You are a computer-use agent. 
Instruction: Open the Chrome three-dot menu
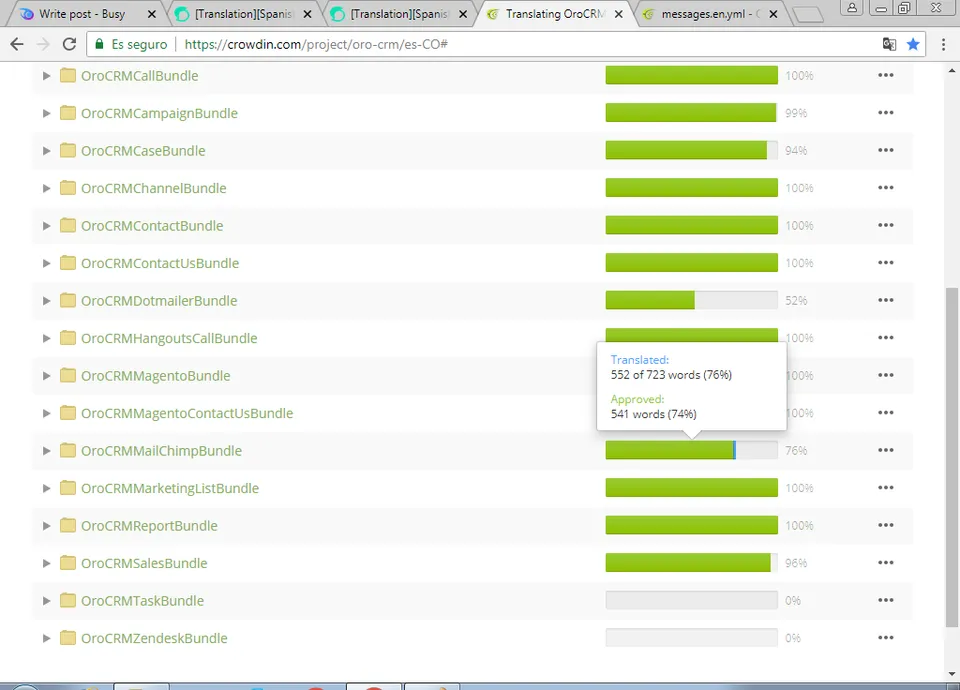tap(943, 44)
